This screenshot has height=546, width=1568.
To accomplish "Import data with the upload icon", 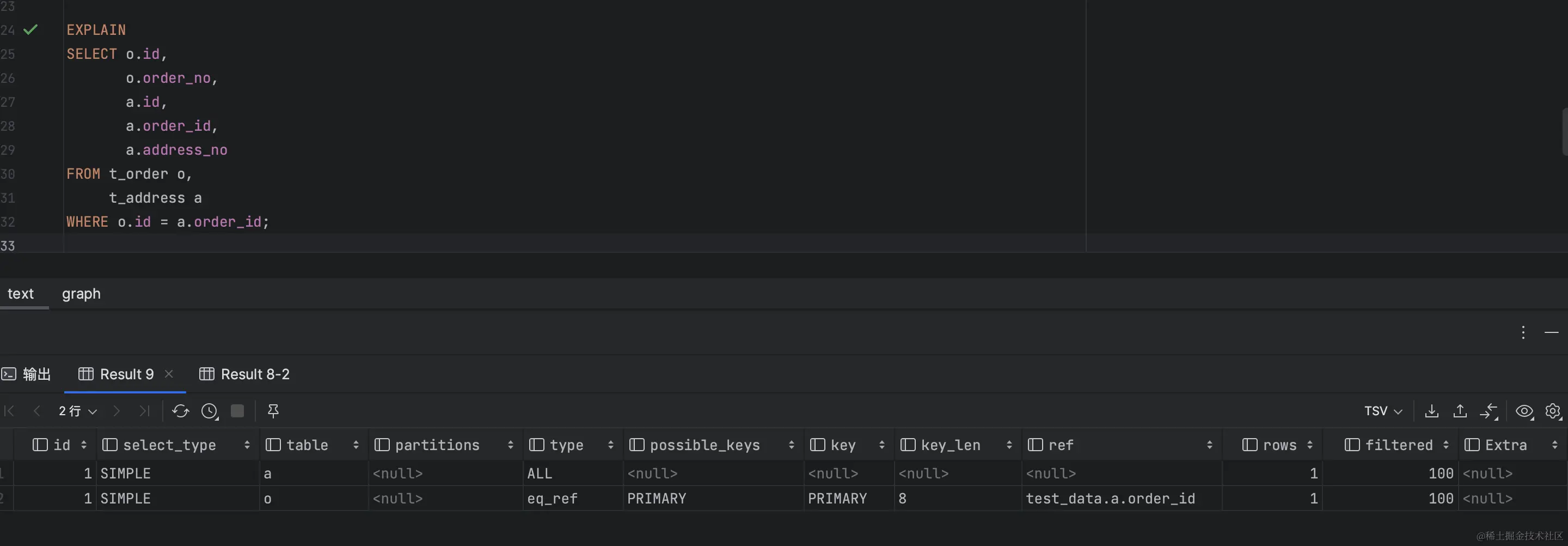I will click(x=1460, y=411).
